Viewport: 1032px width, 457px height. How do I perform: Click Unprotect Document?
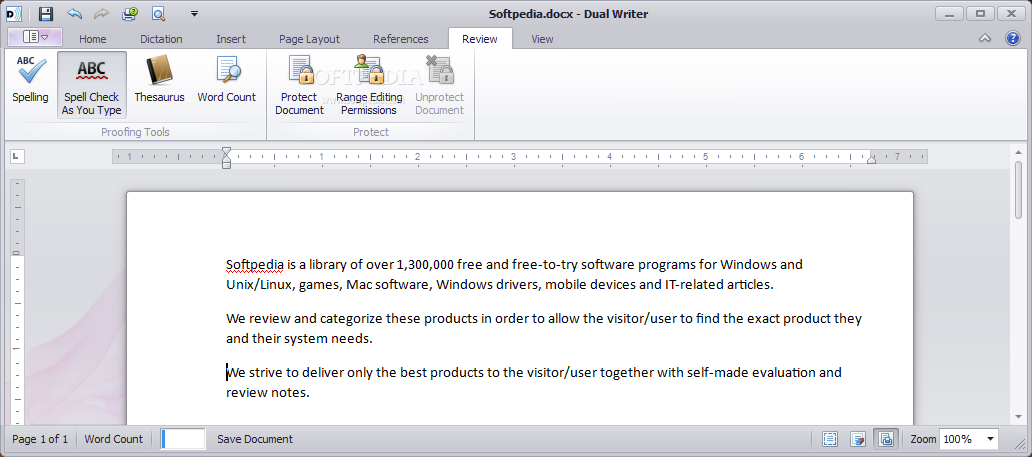click(x=440, y=85)
